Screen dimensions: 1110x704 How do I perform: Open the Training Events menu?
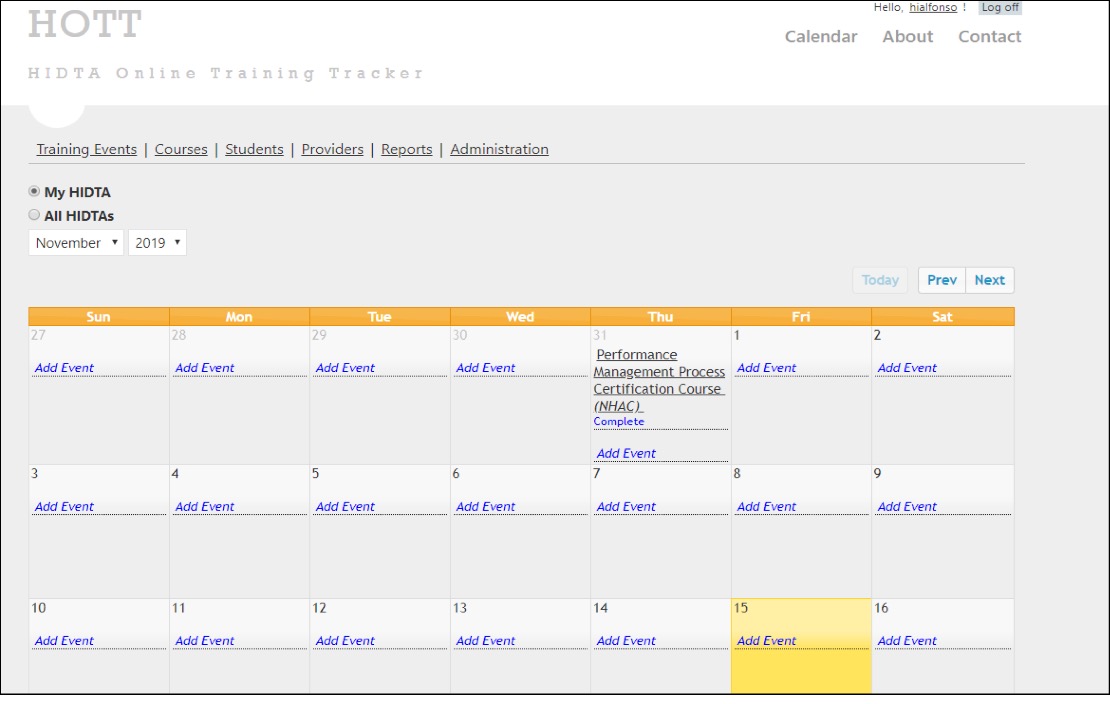click(87, 150)
